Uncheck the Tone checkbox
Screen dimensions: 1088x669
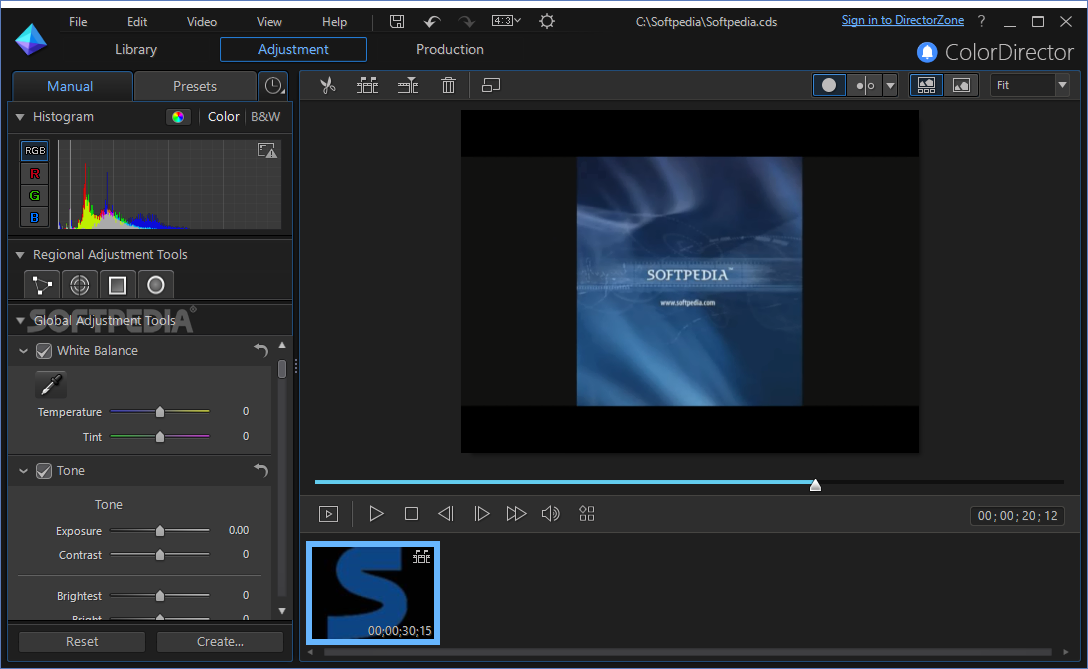(44, 471)
